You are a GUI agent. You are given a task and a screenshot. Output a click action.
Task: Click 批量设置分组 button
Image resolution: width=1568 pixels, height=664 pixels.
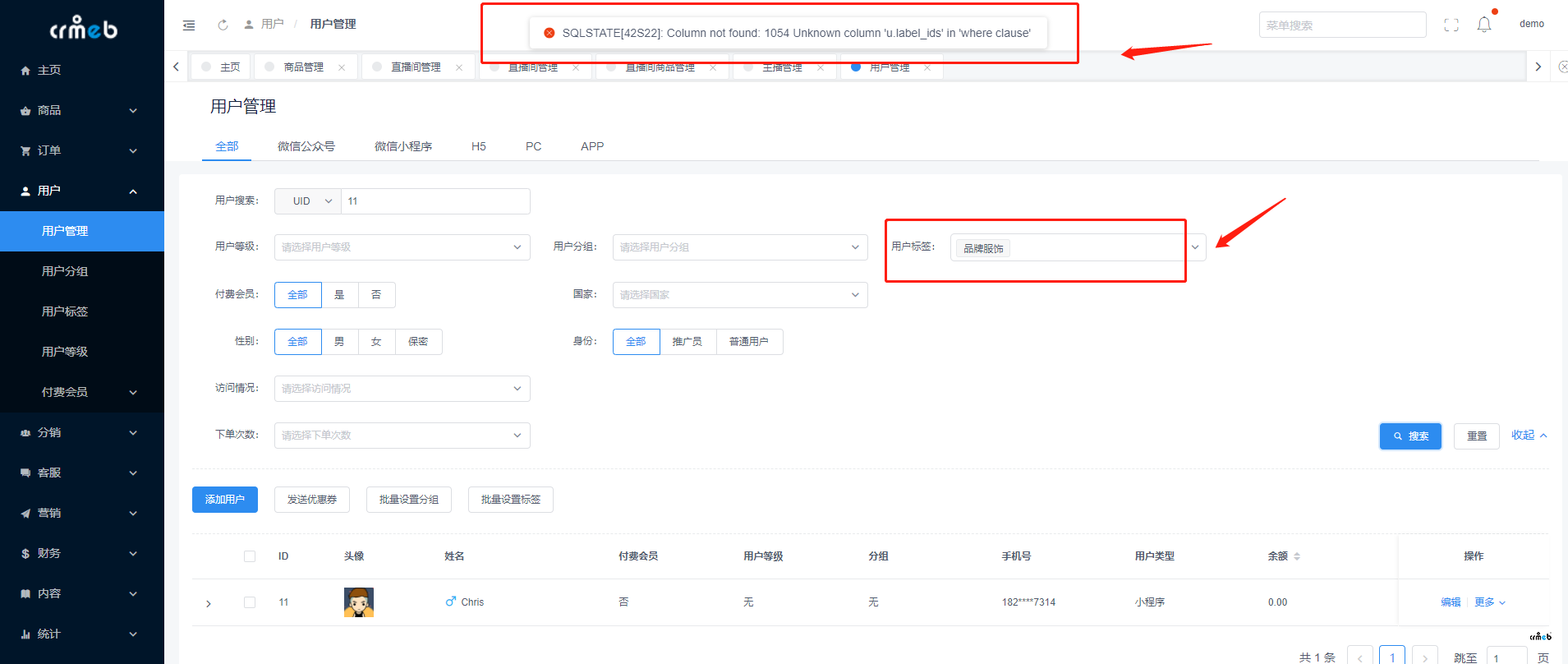pos(409,500)
